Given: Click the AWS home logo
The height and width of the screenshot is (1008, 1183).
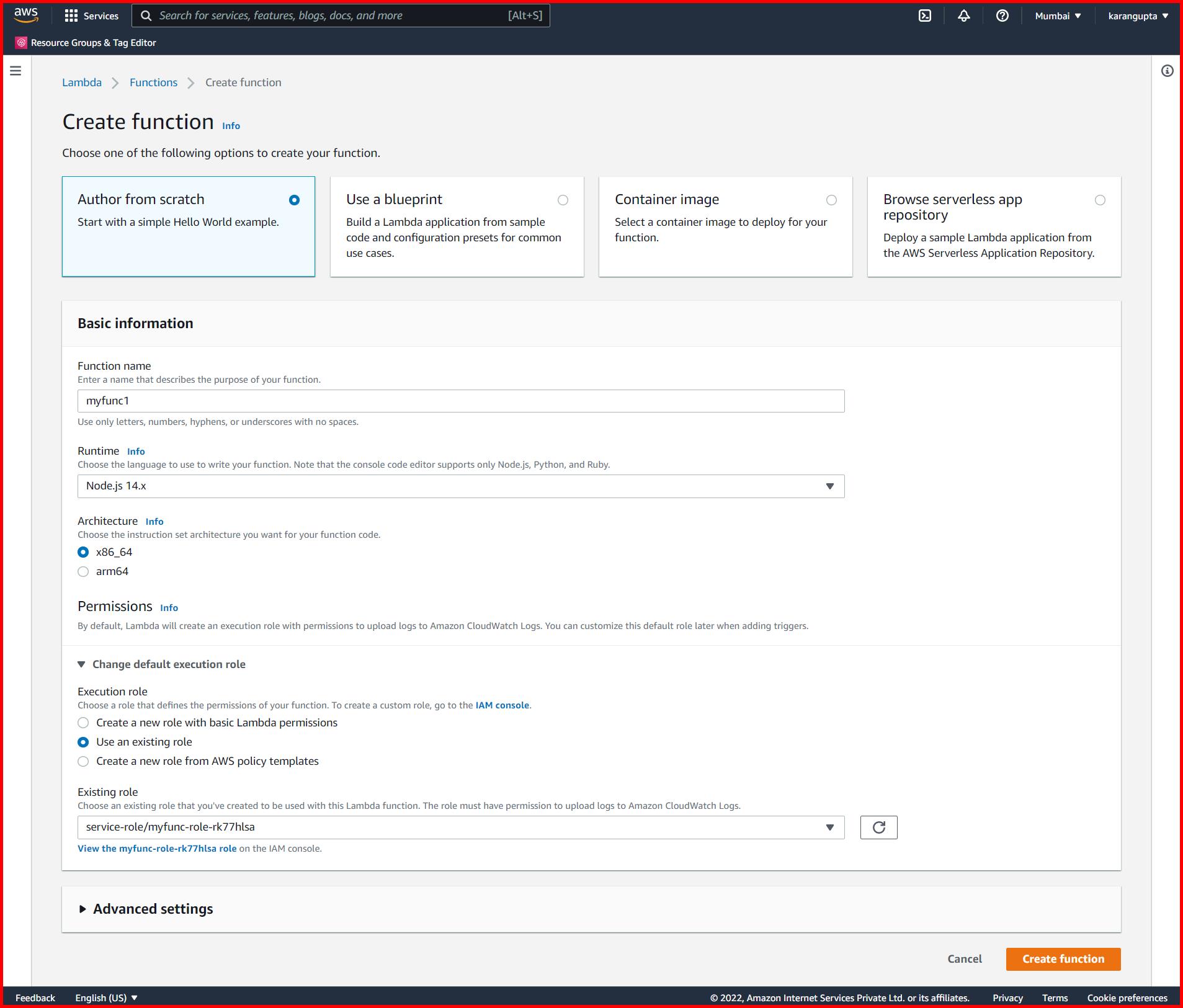Looking at the screenshot, I should (25, 16).
